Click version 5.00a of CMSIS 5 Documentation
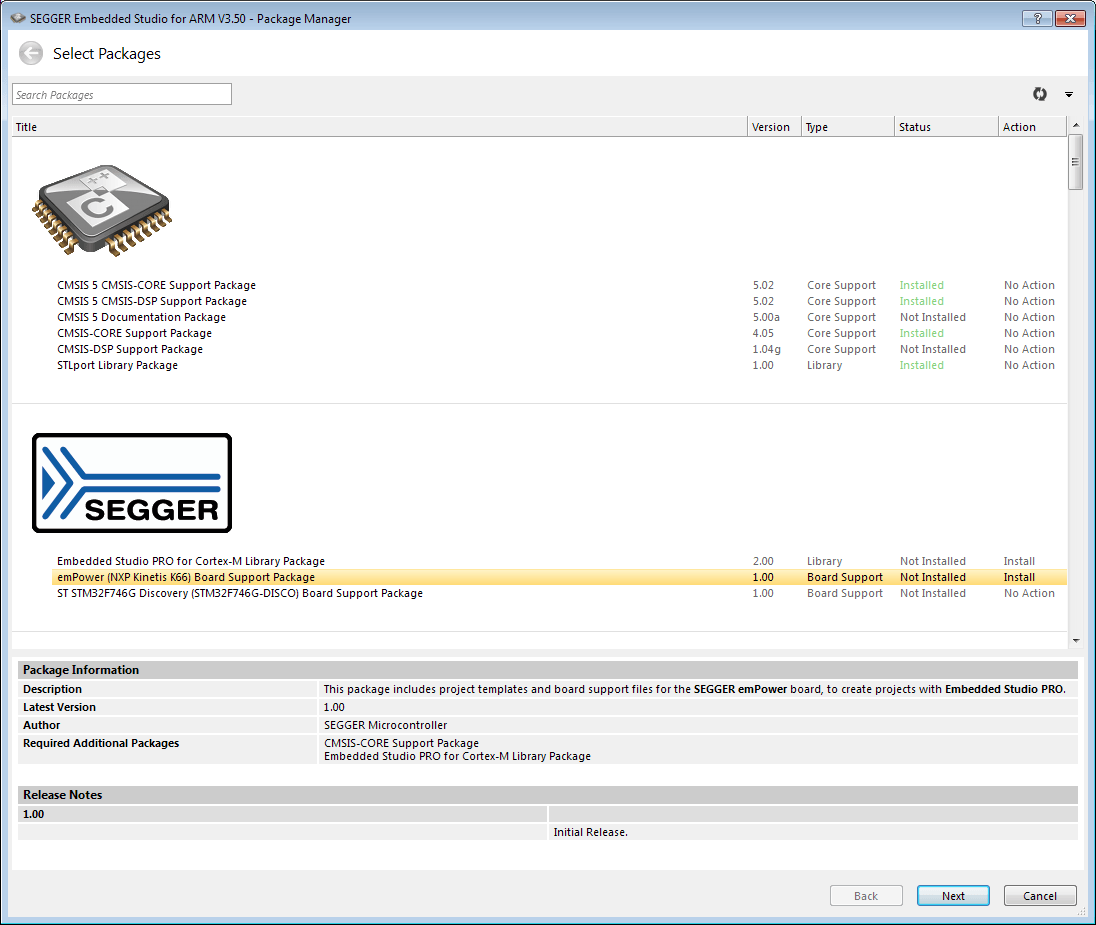 pos(766,317)
